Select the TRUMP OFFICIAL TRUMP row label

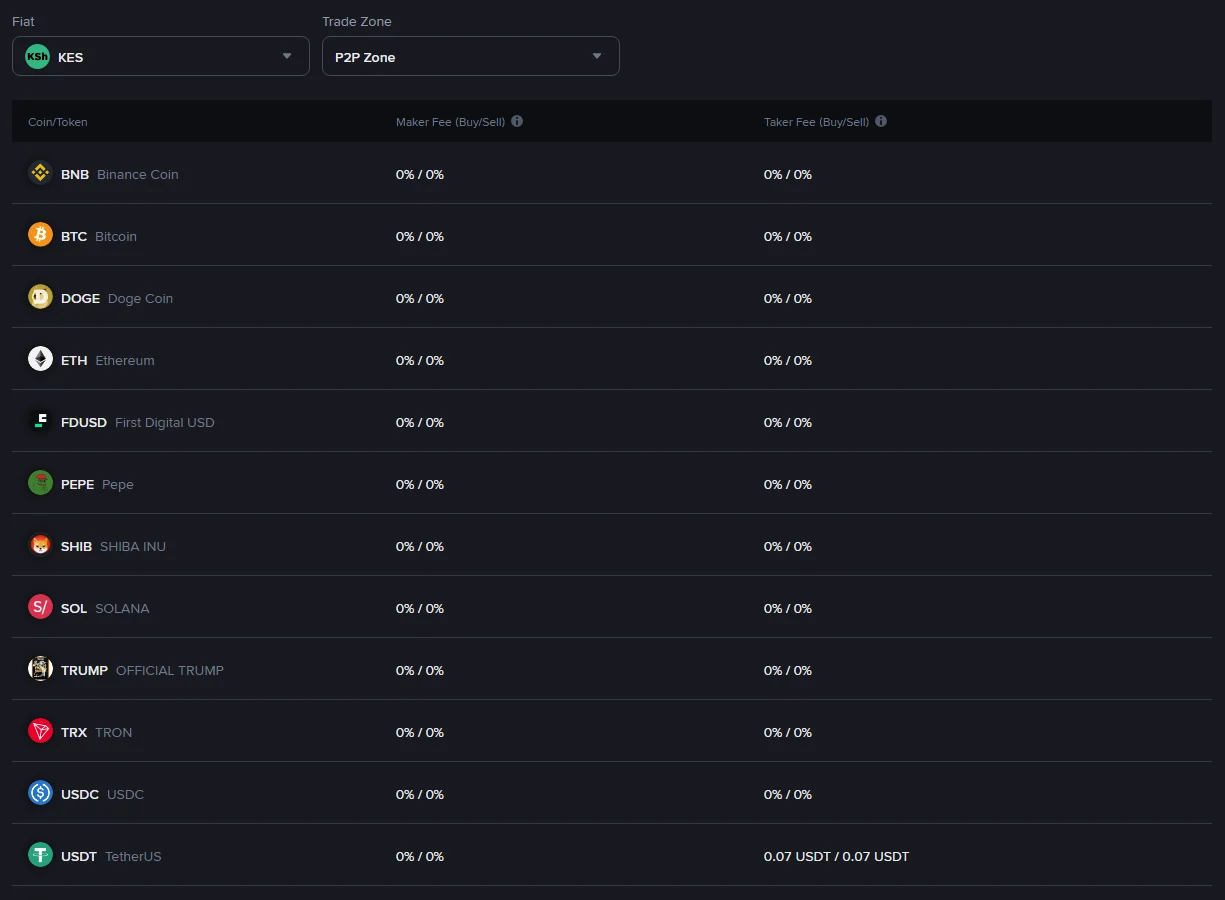pyautogui.click(x=143, y=670)
